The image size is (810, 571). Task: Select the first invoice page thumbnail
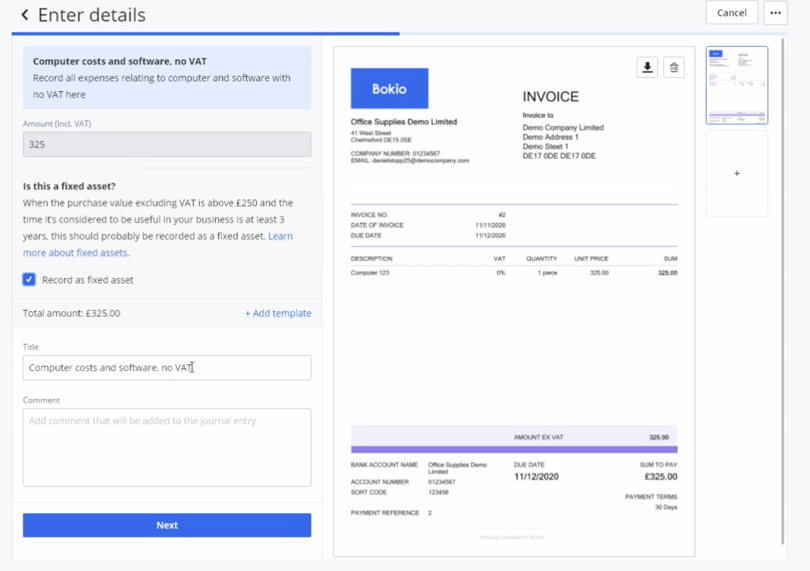[737, 85]
